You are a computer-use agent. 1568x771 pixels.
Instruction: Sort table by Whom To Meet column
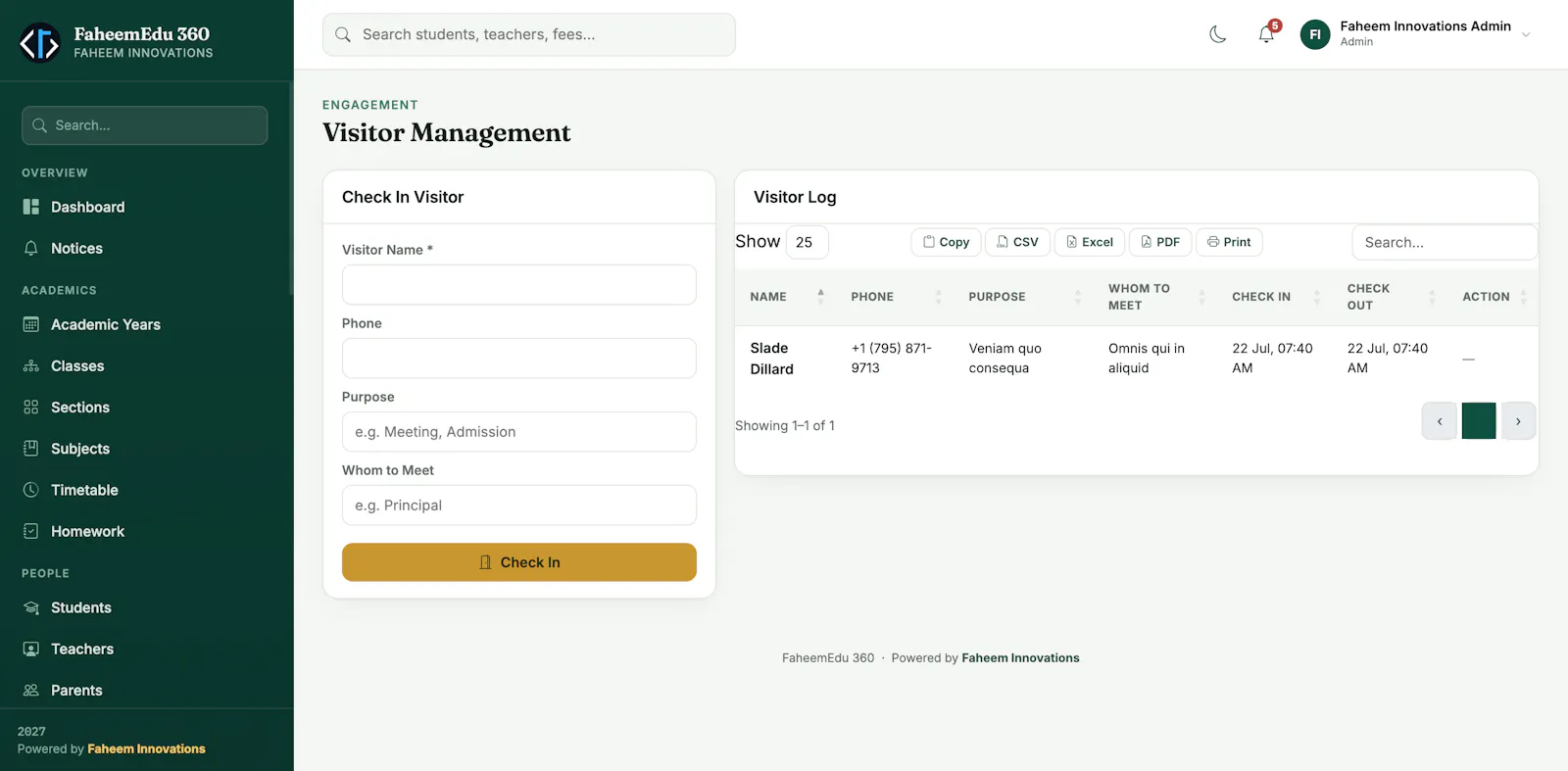click(1155, 297)
